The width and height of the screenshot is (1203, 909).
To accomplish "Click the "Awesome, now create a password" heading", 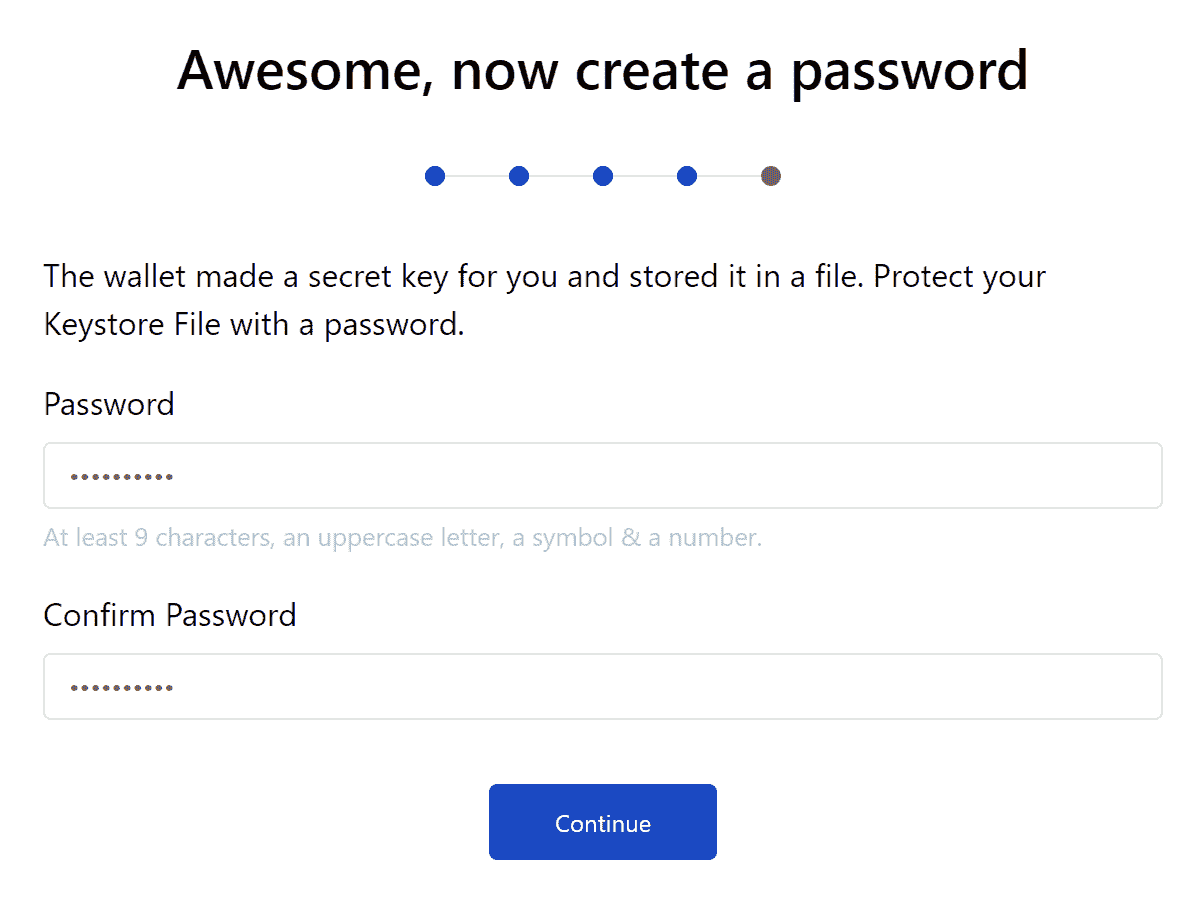I will tap(602, 70).
